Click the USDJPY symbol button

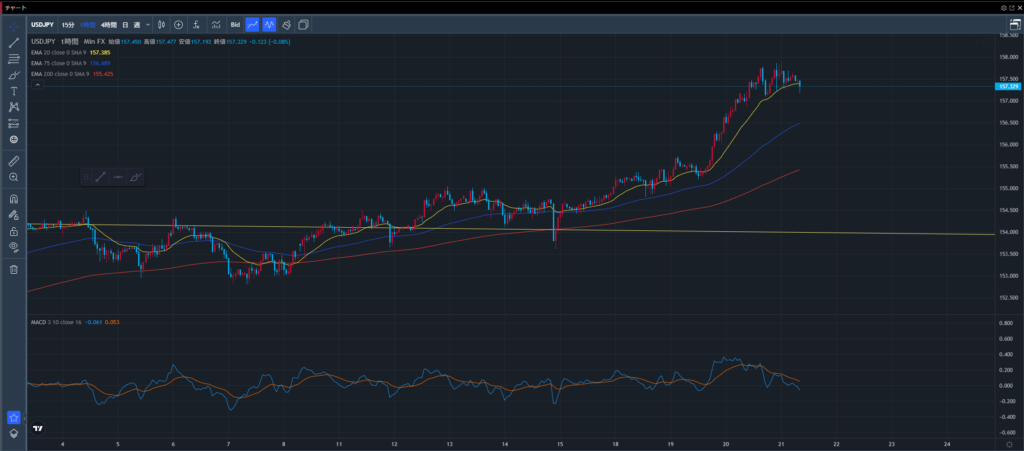43,23
